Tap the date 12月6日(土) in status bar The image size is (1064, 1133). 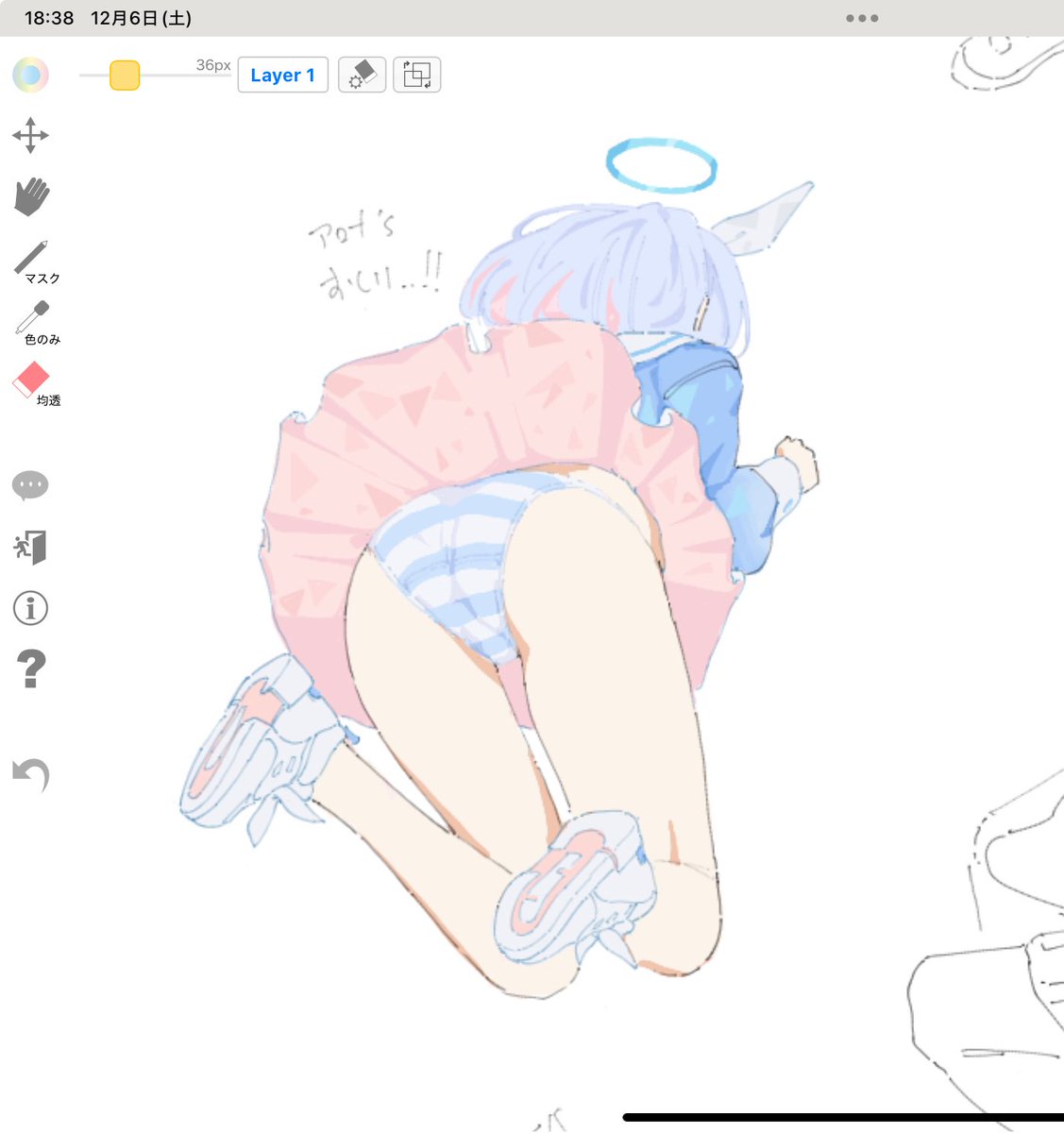142,18
